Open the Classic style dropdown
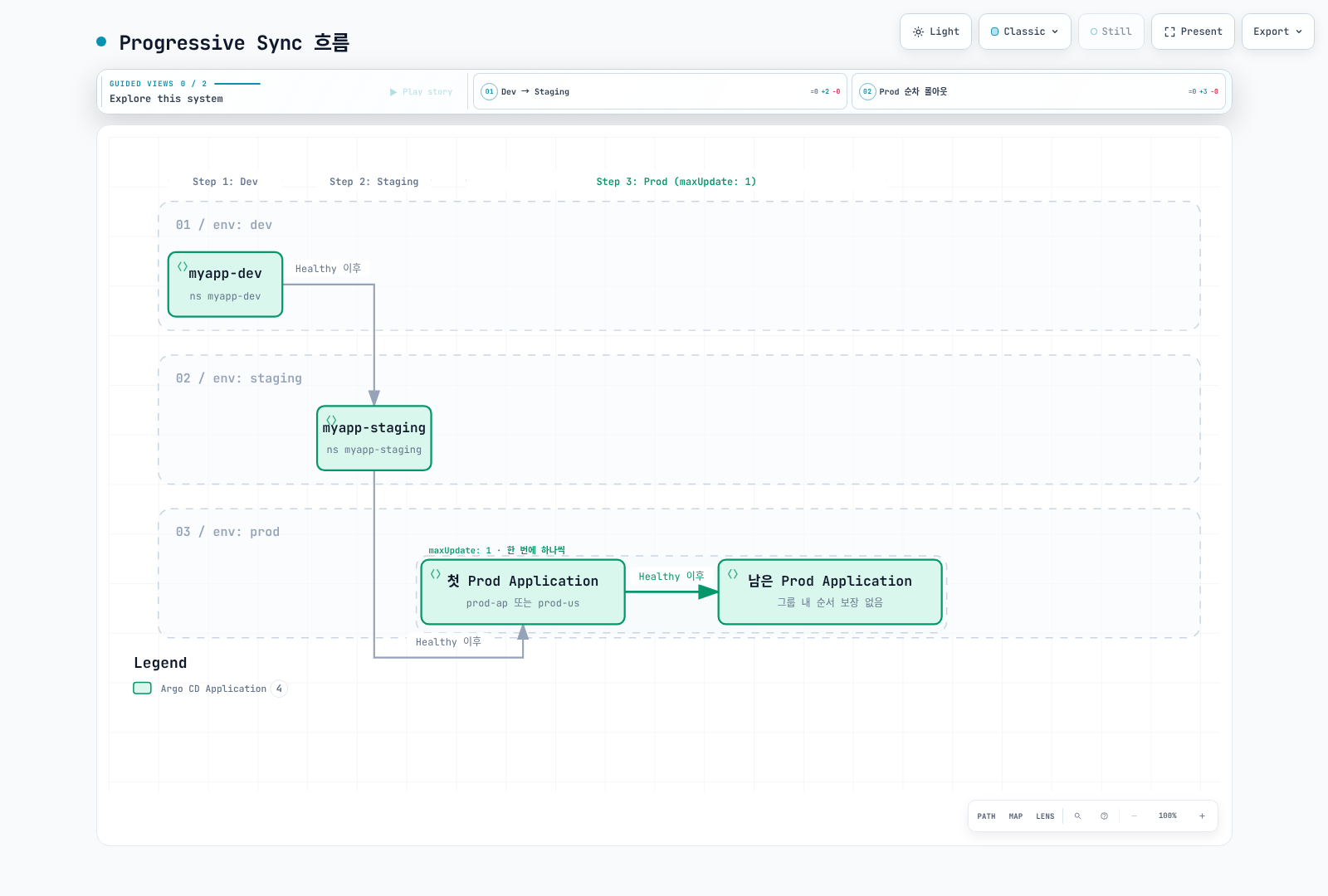The height and width of the screenshot is (896, 1328). click(1025, 32)
